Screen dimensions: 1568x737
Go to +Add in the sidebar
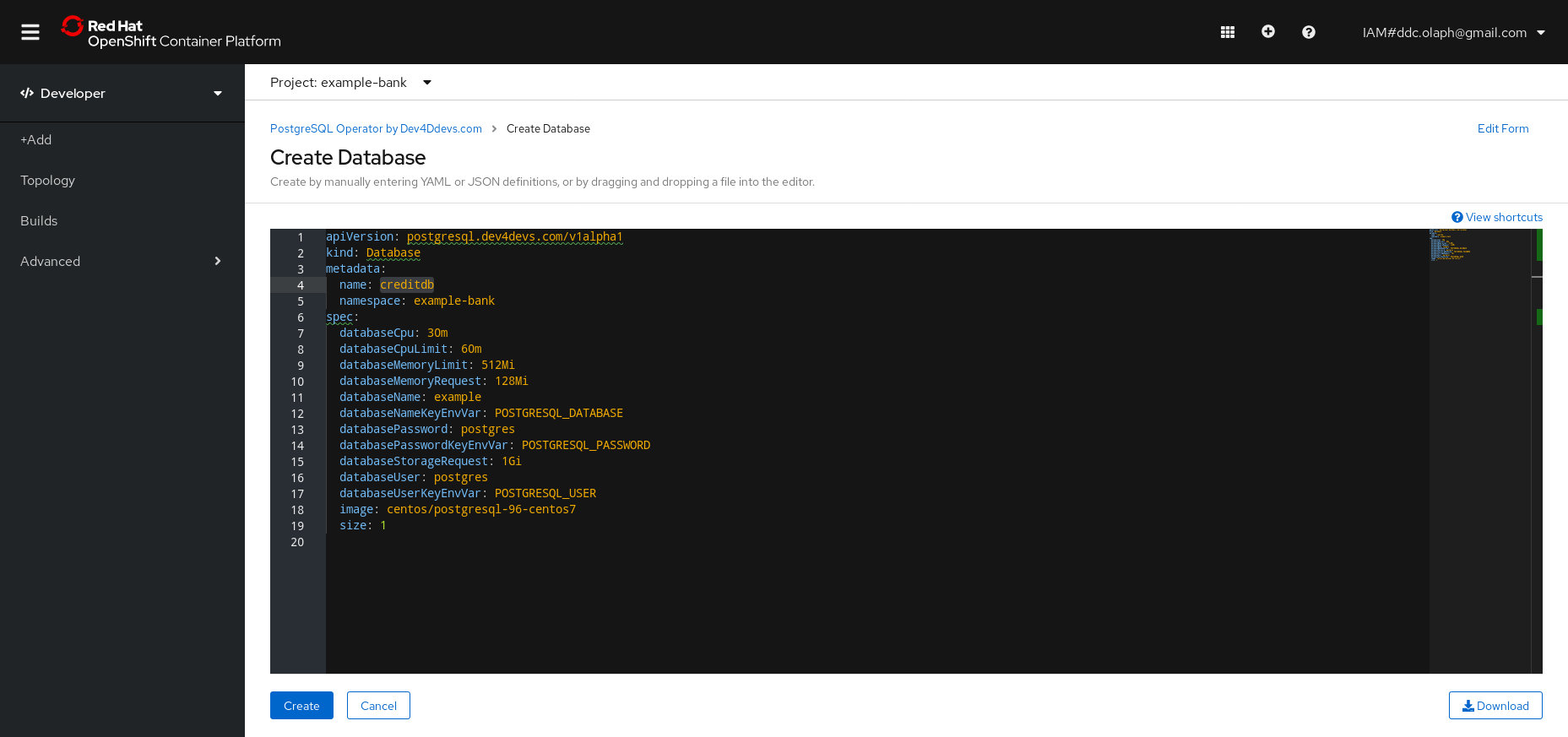36,139
